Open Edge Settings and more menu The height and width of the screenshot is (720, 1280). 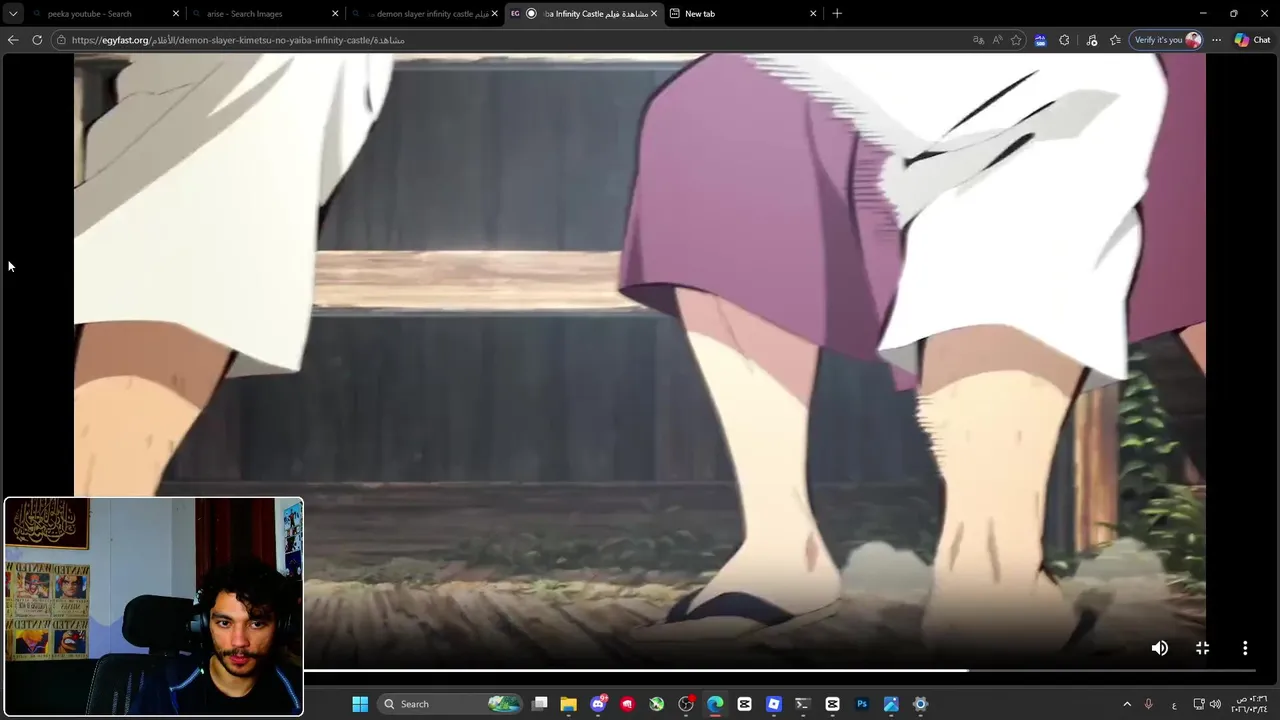pyautogui.click(x=1216, y=40)
